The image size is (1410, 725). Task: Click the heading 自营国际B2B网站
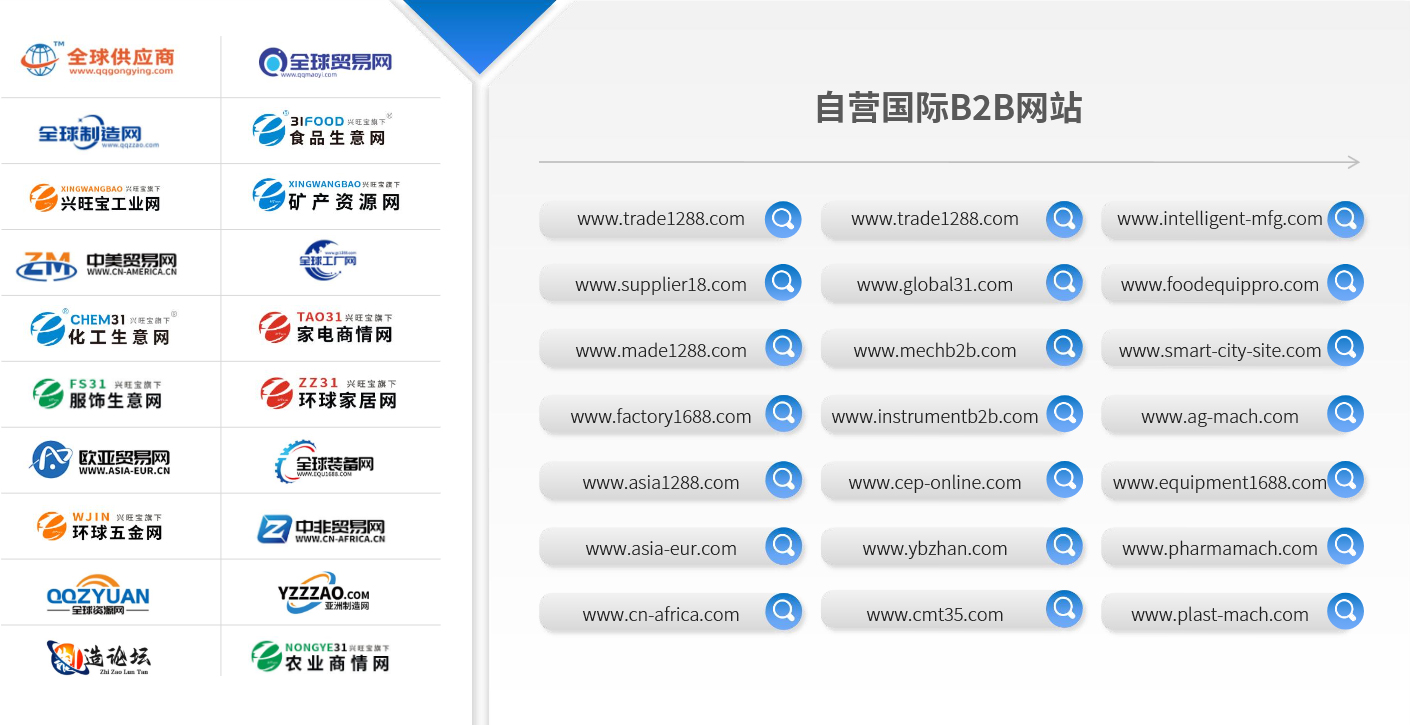coord(949,108)
